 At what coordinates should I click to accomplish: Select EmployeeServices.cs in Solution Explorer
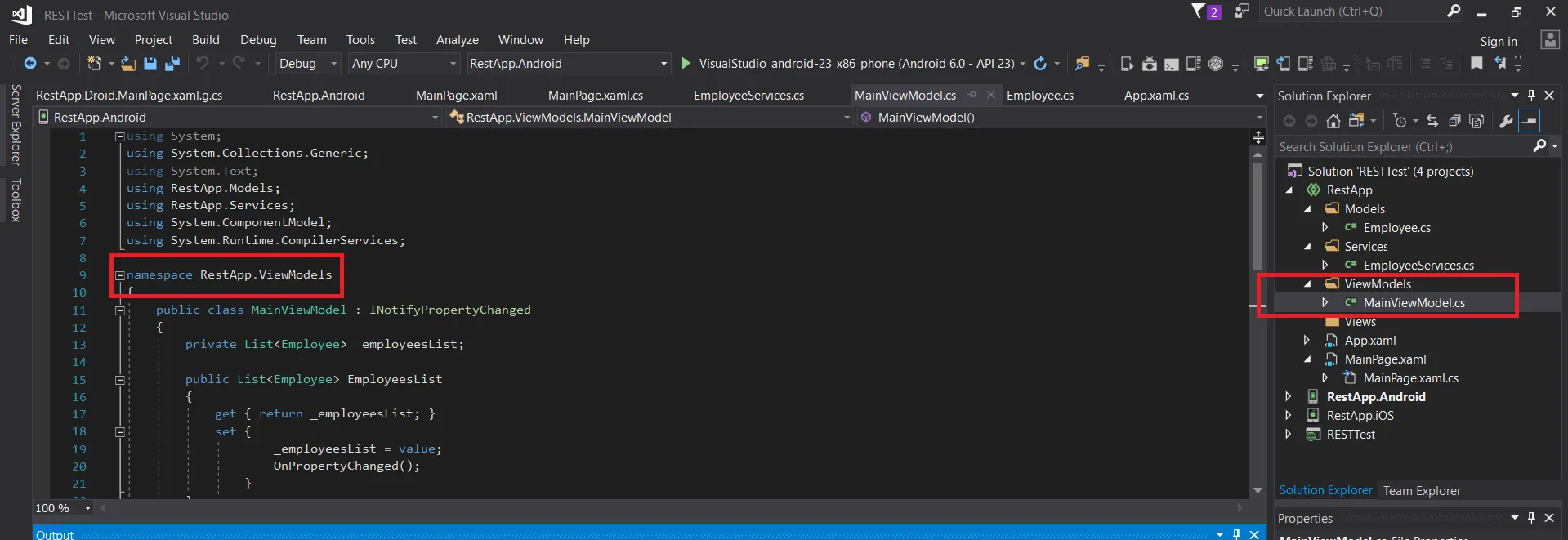pyautogui.click(x=1418, y=265)
